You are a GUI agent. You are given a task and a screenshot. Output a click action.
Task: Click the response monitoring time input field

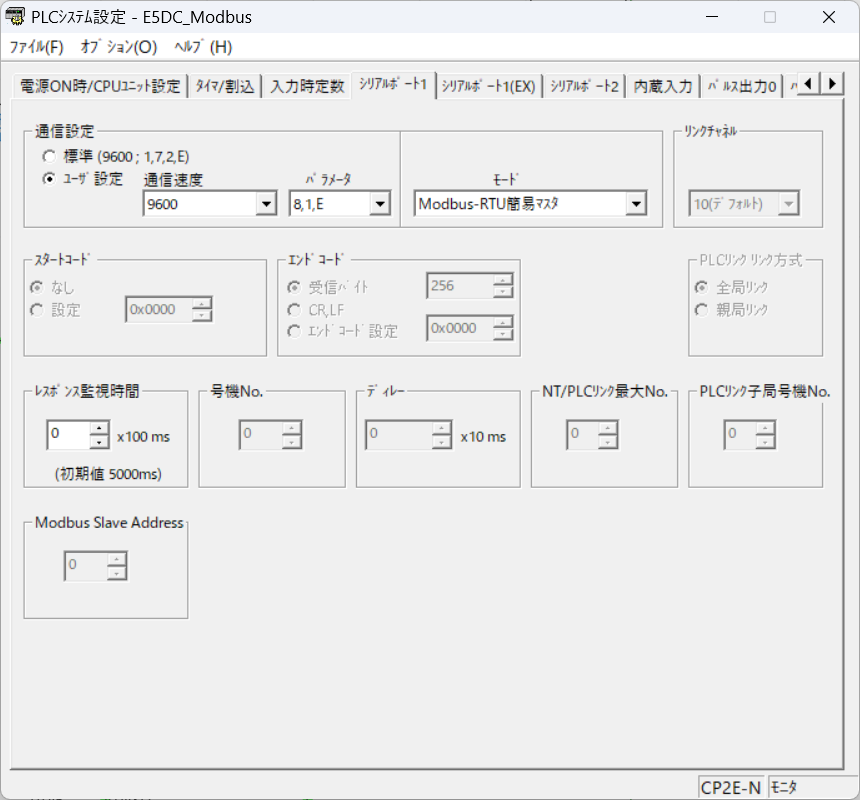click(67, 435)
